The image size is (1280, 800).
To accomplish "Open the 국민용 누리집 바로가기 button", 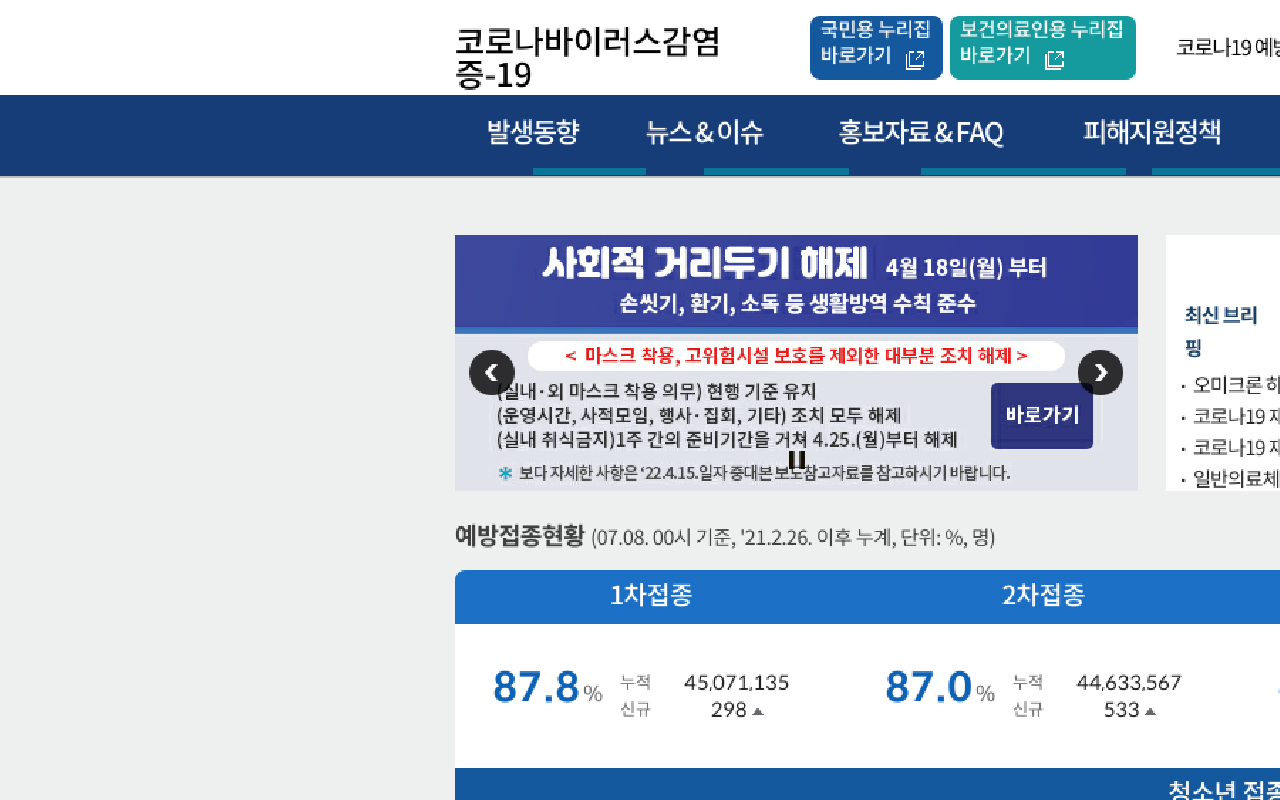I will (x=875, y=47).
